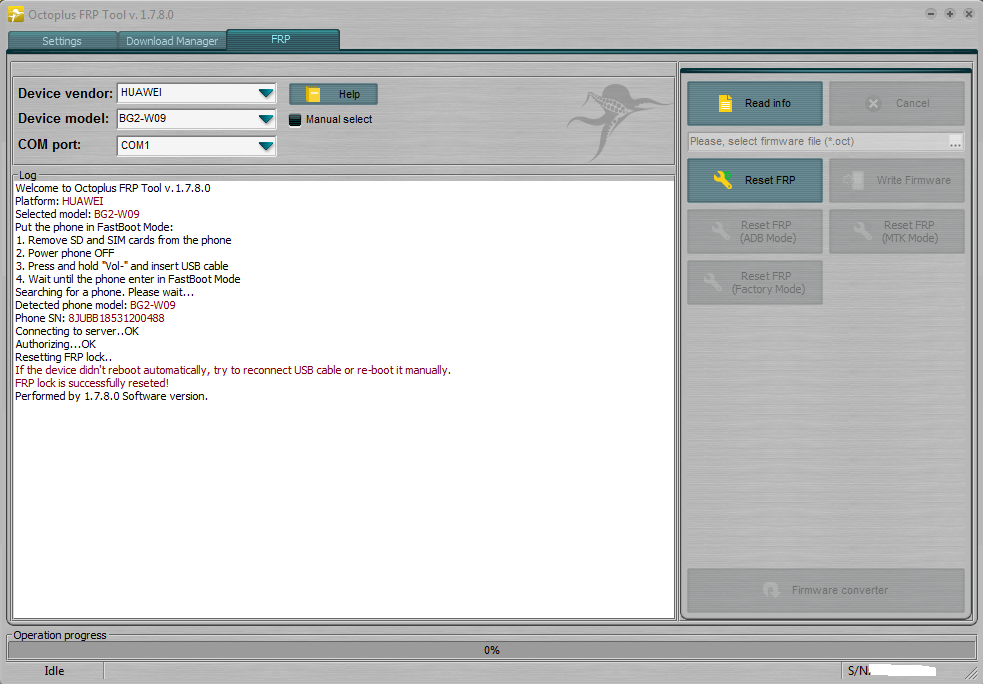983x684 pixels.
Task: Click the Reset FRP (Factory Mode) wrench icon
Action: click(x=712, y=282)
